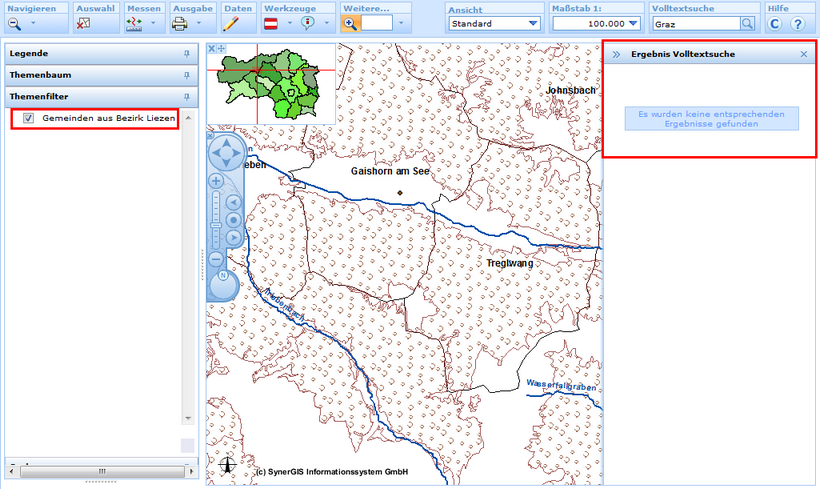The width and height of the screenshot is (820, 489).
Task: Toggle Gemeinden aus Bezirk Liezen checkbox
Action: tap(29, 119)
